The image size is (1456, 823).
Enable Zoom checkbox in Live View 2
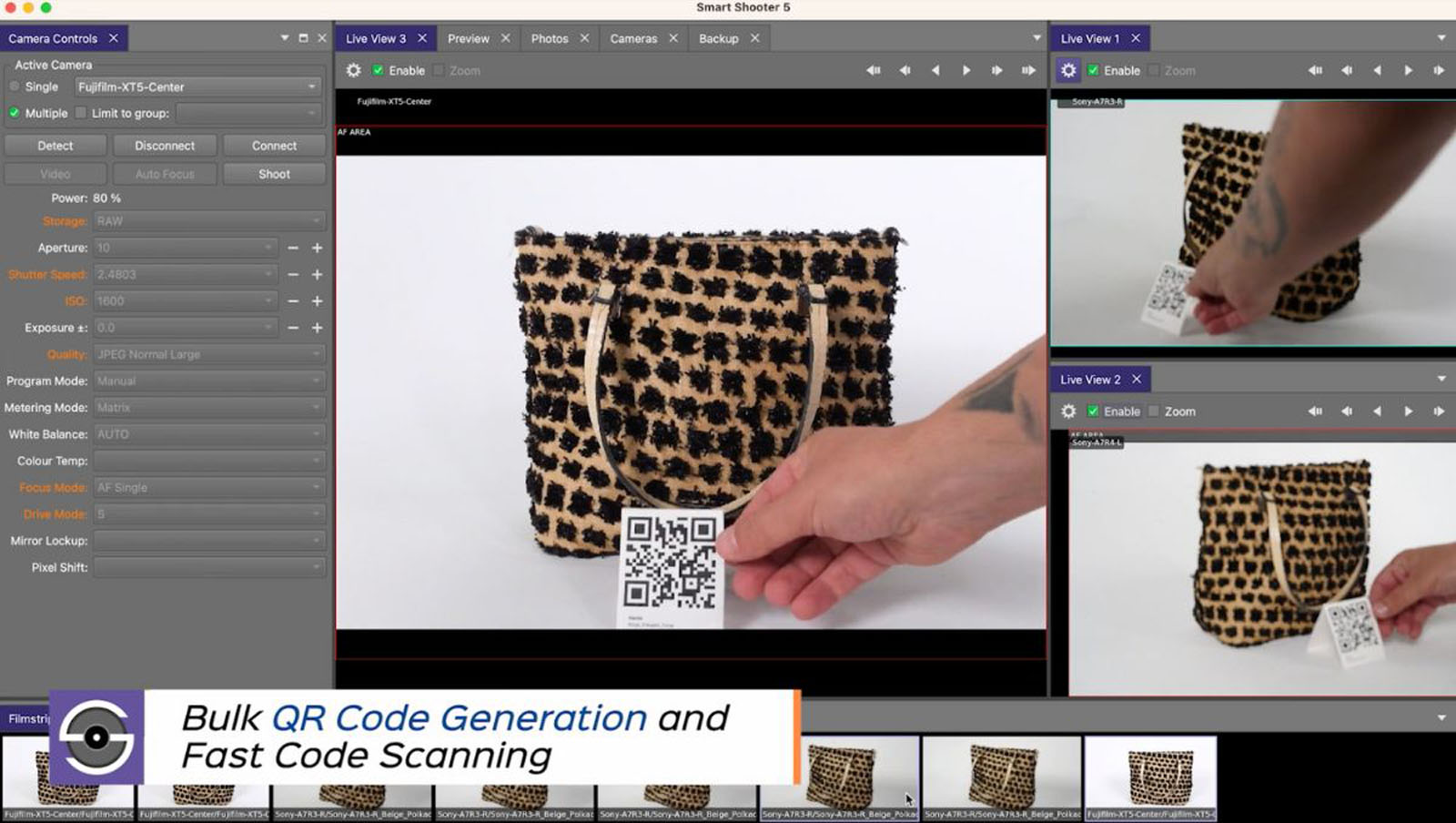1154,411
